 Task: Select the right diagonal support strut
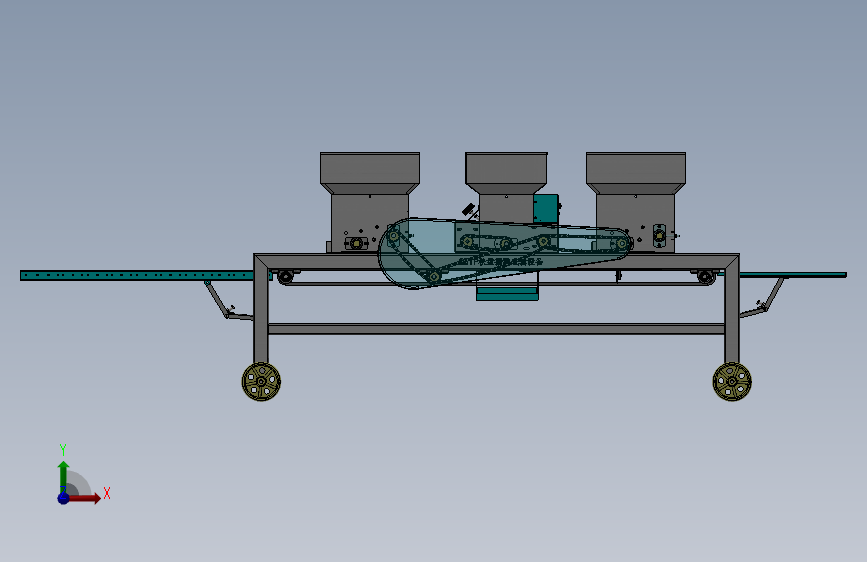773,294
